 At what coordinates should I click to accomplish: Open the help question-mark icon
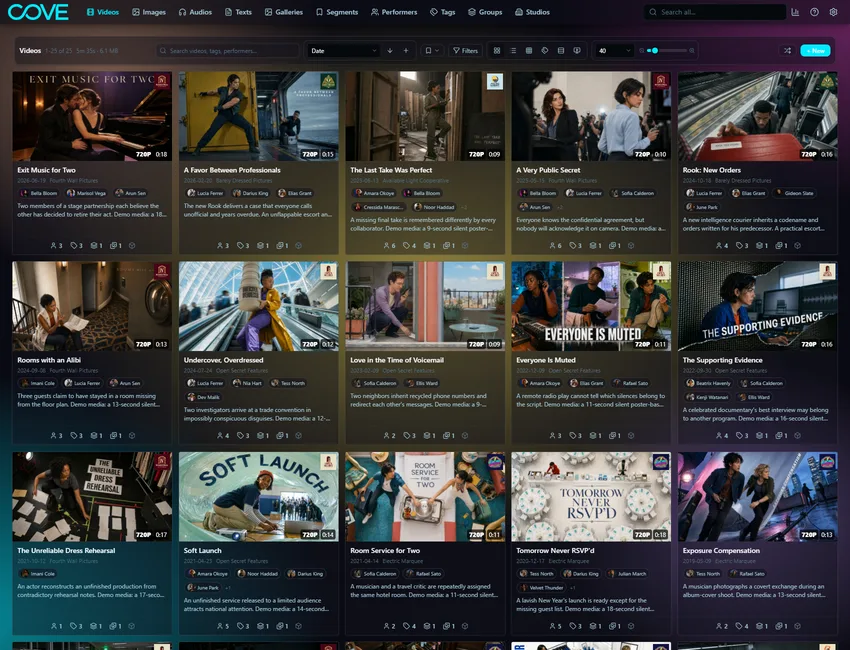(814, 12)
